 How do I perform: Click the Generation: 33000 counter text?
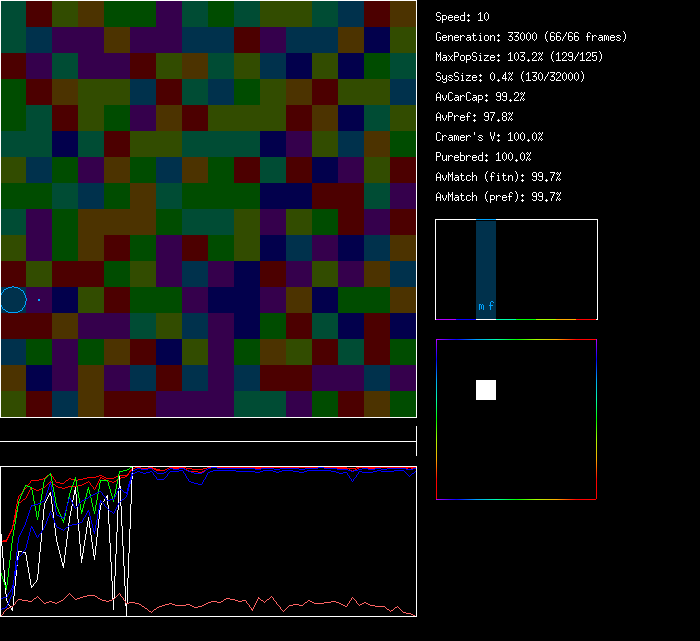tap(530, 37)
